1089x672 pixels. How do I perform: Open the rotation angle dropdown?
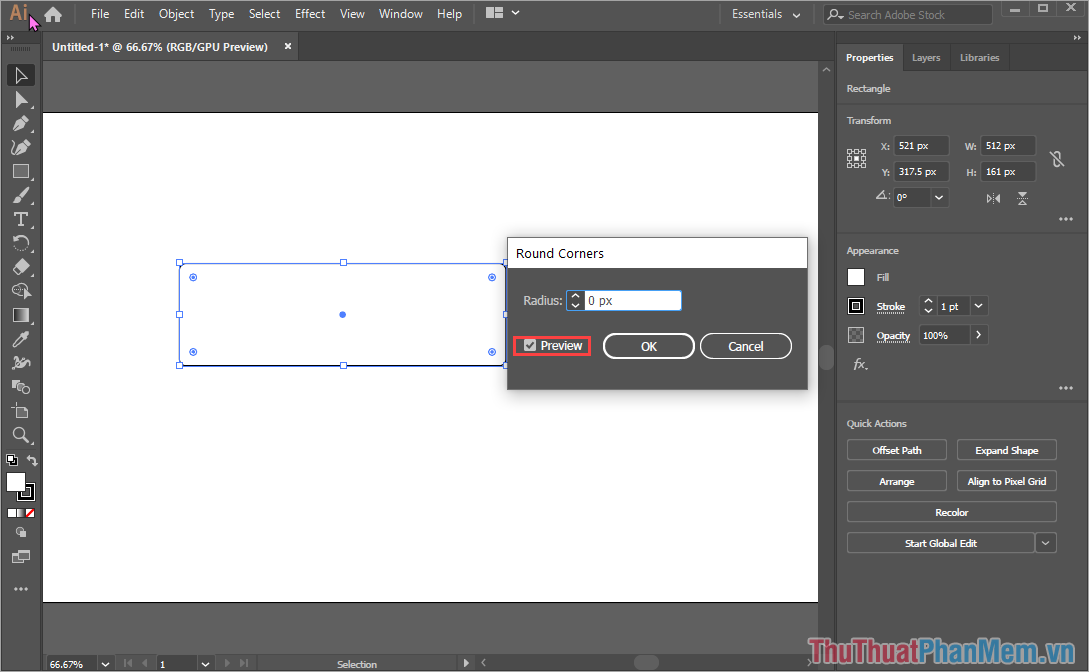[939, 198]
